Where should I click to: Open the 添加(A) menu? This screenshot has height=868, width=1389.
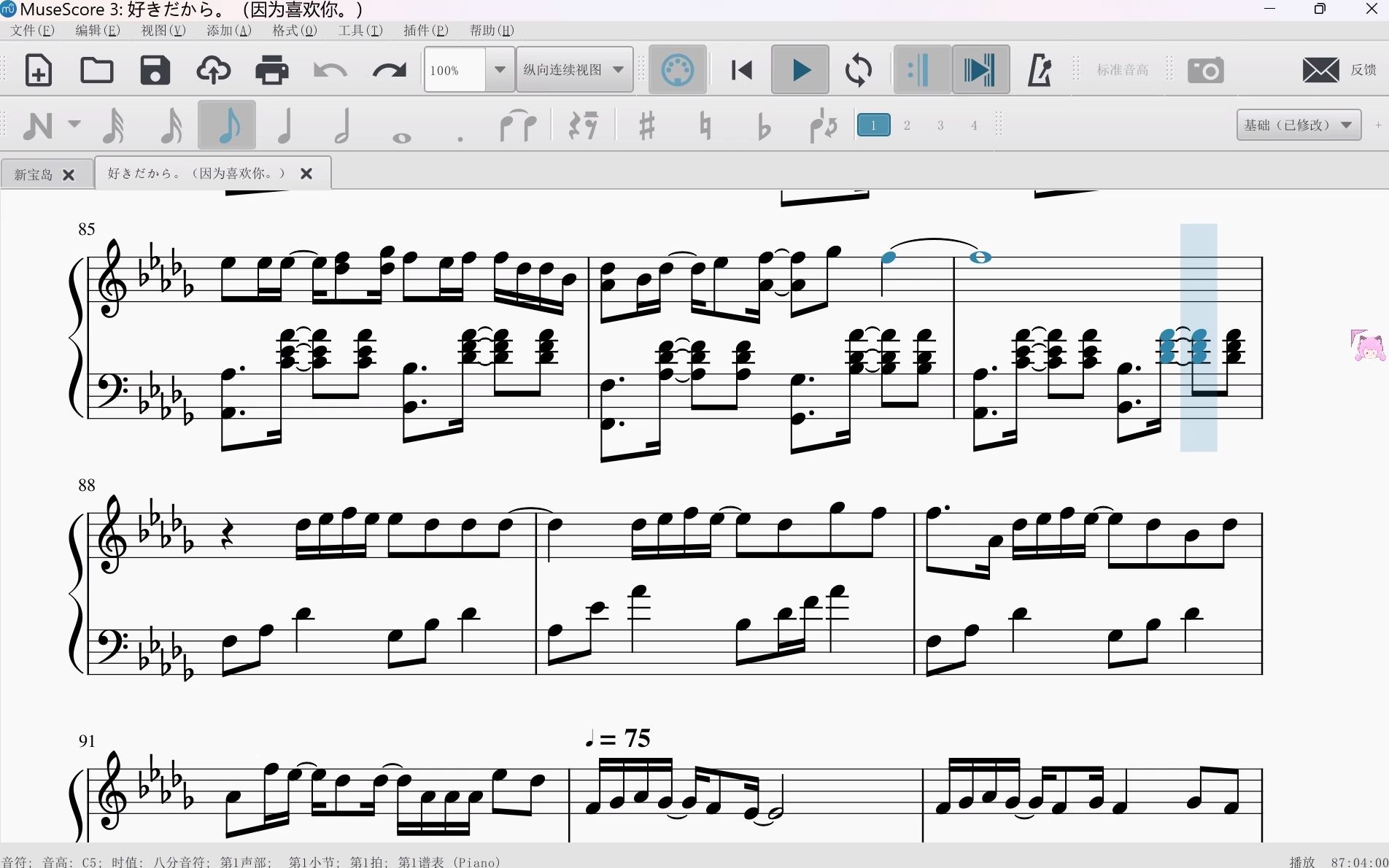(x=229, y=30)
